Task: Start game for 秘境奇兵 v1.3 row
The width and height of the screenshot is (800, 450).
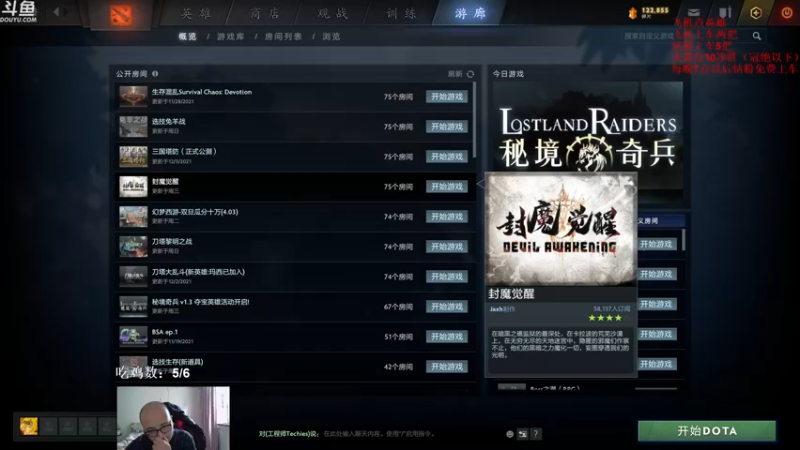Action: click(447, 307)
